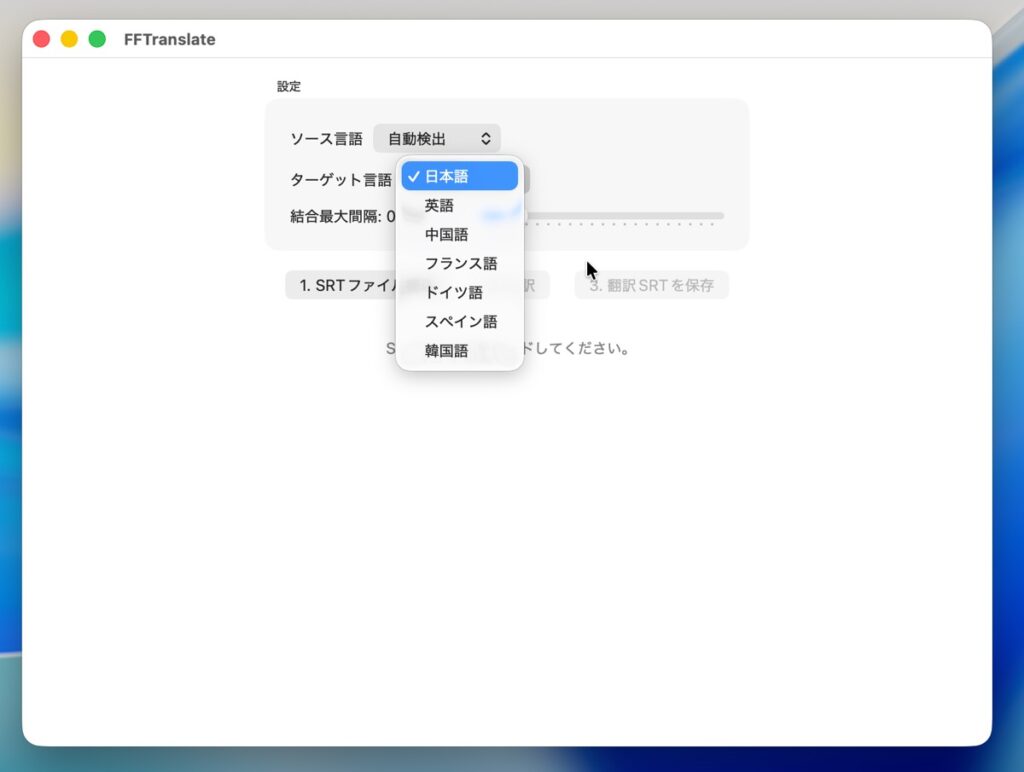
Task: Click the FFTranslate window title
Action: [x=169, y=40]
